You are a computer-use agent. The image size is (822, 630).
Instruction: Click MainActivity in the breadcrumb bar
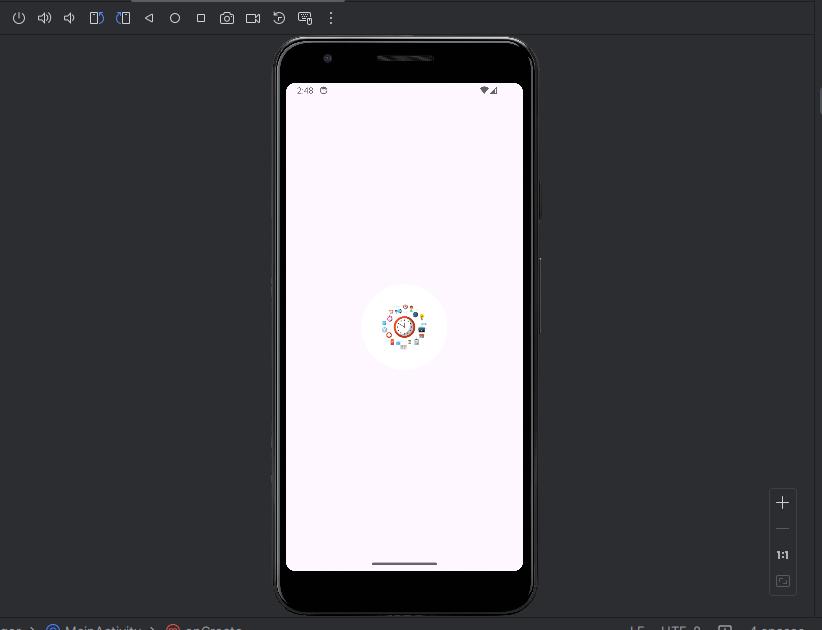[103, 627]
